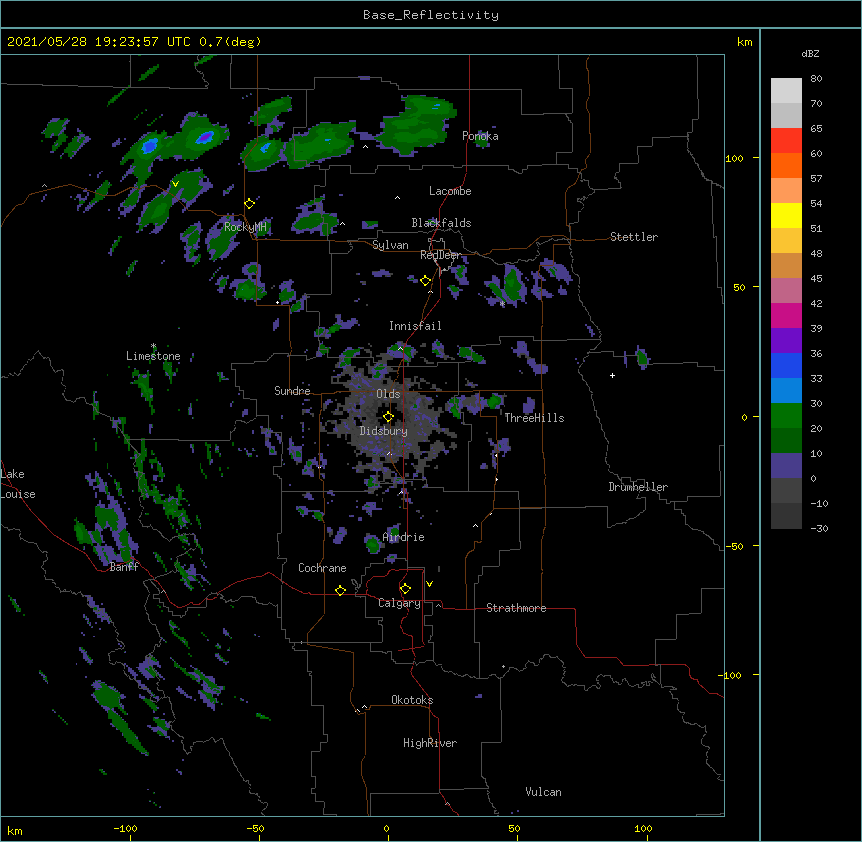Click the yellow V marker east of Calgary

pos(429,584)
